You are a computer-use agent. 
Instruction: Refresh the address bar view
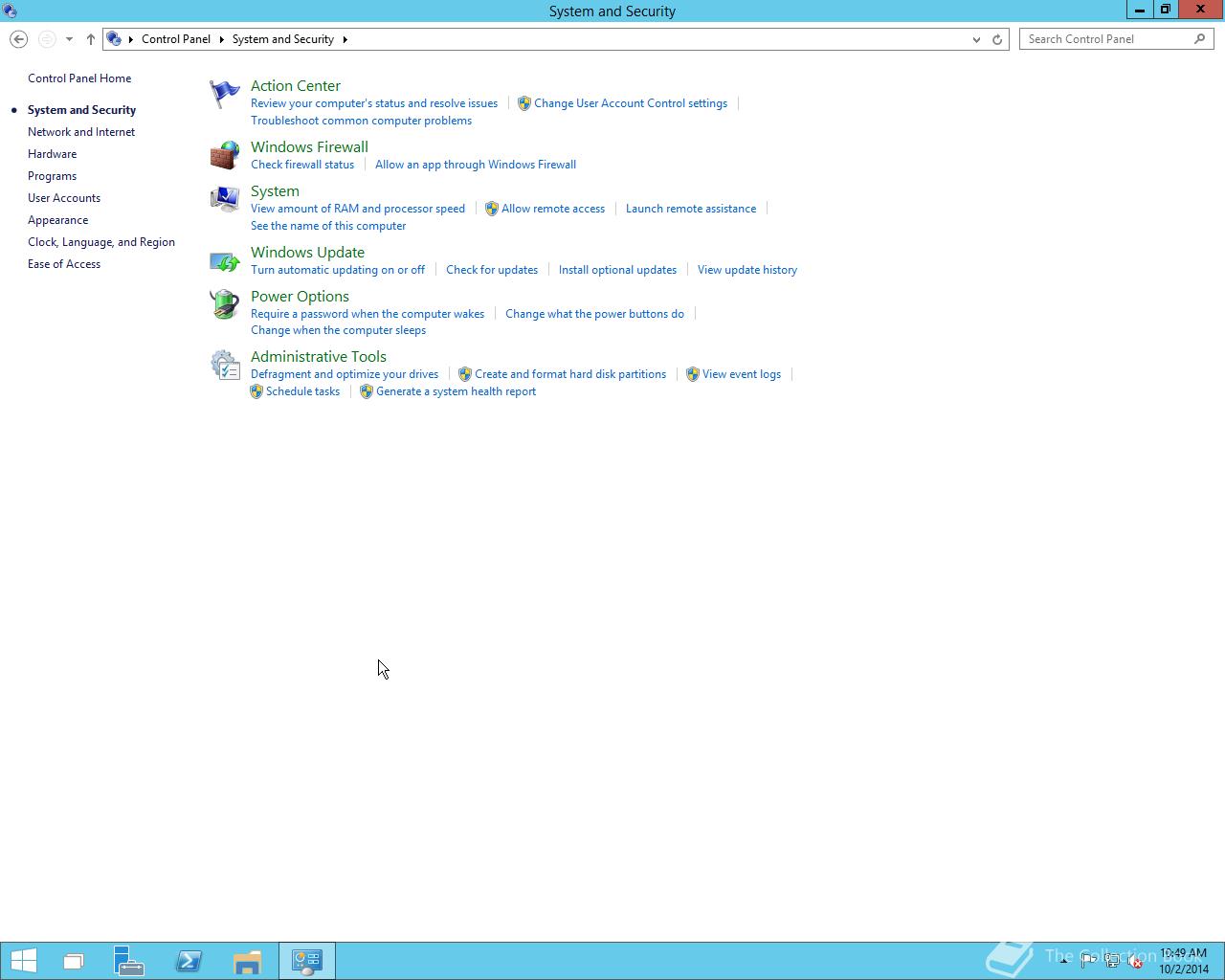tap(997, 39)
